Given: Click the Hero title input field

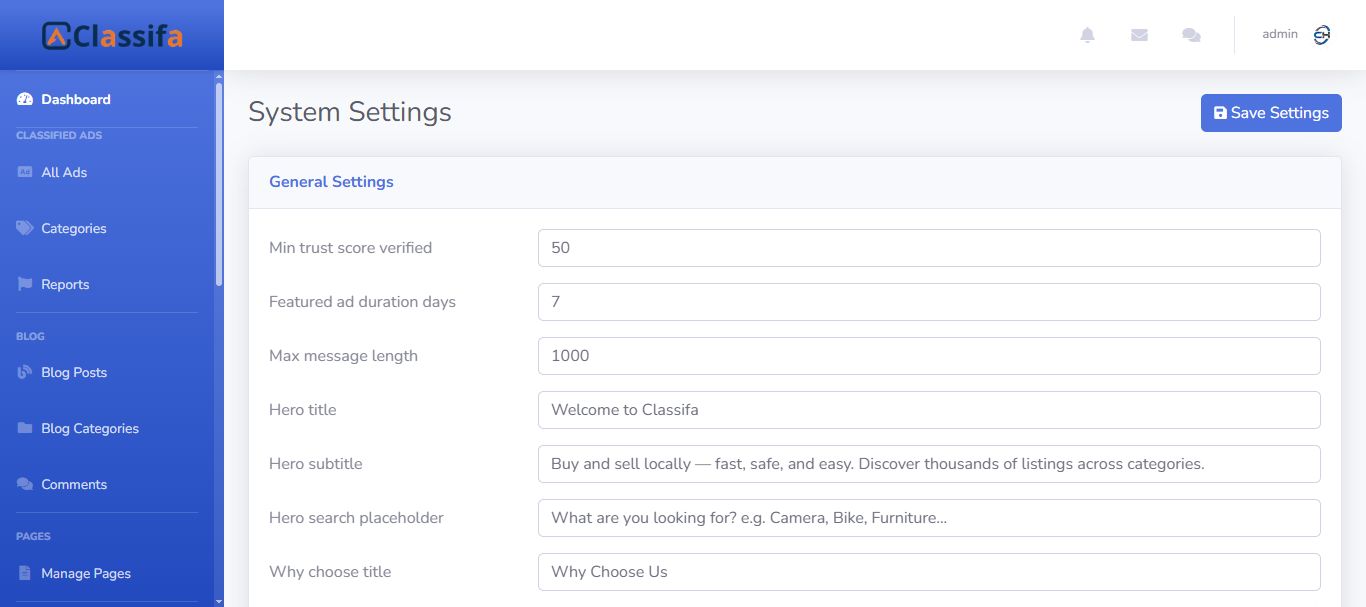Looking at the screenshot, I should point(928,410).
